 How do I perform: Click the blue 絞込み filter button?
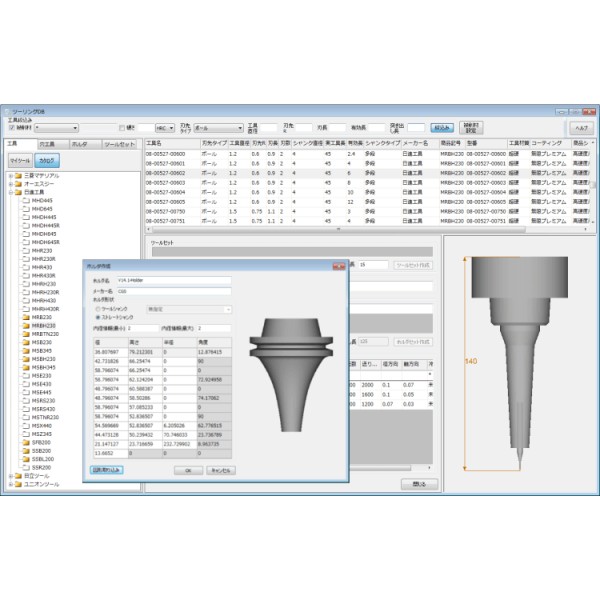[x=442, y=128]
